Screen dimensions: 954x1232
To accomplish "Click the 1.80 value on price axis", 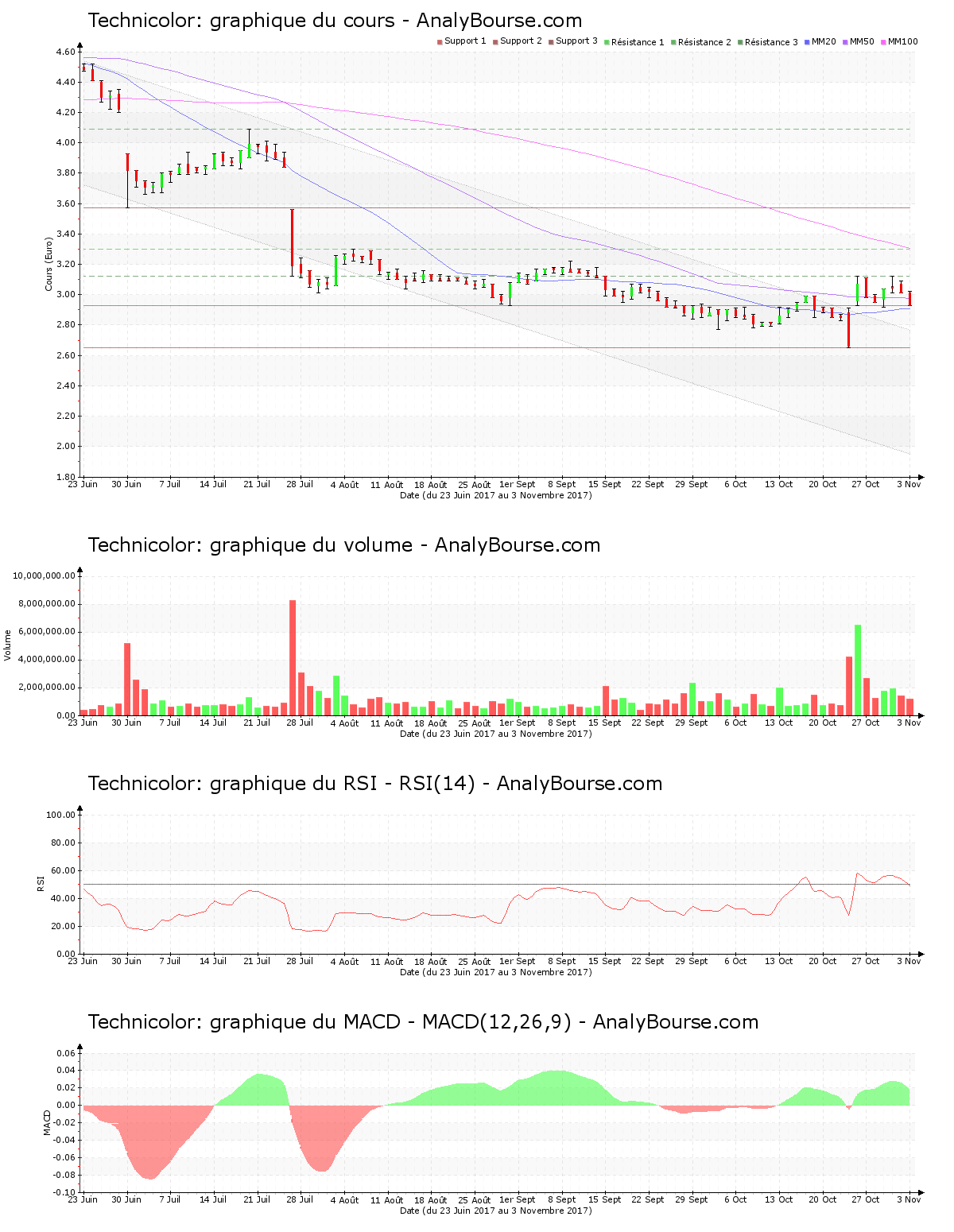I will [66, 477].
